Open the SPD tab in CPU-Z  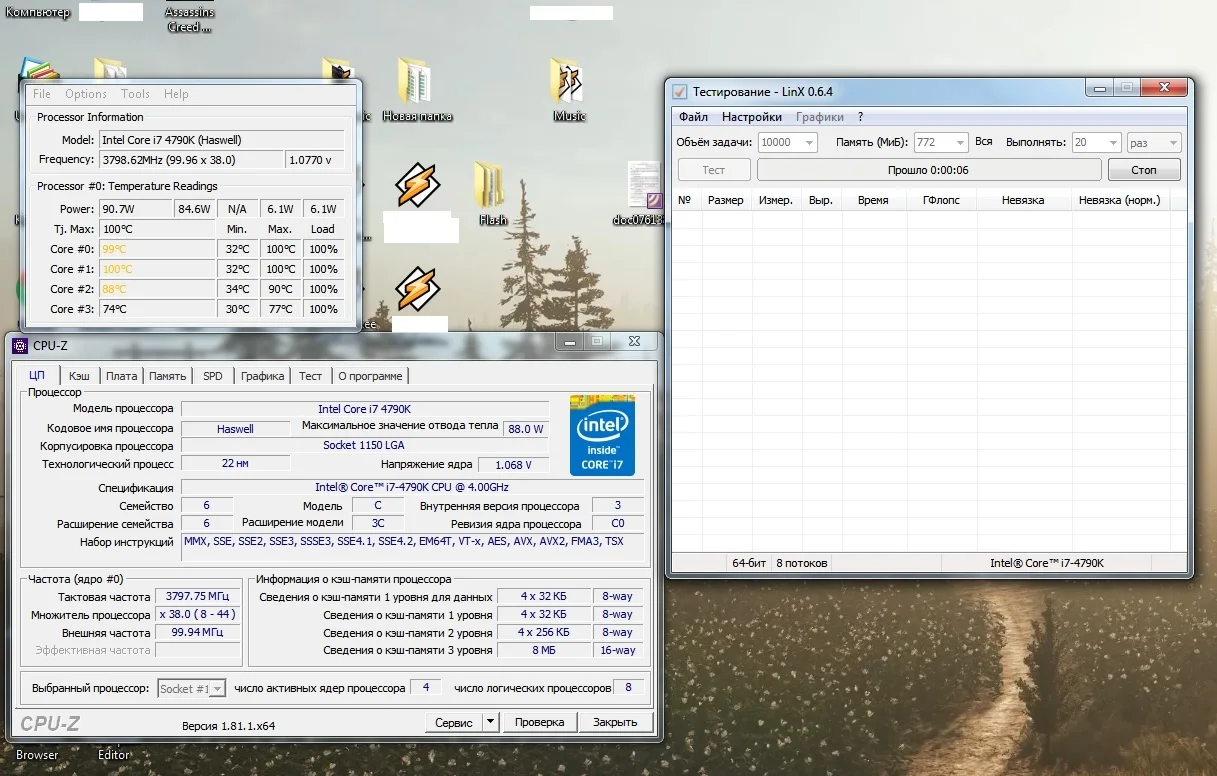213,376
